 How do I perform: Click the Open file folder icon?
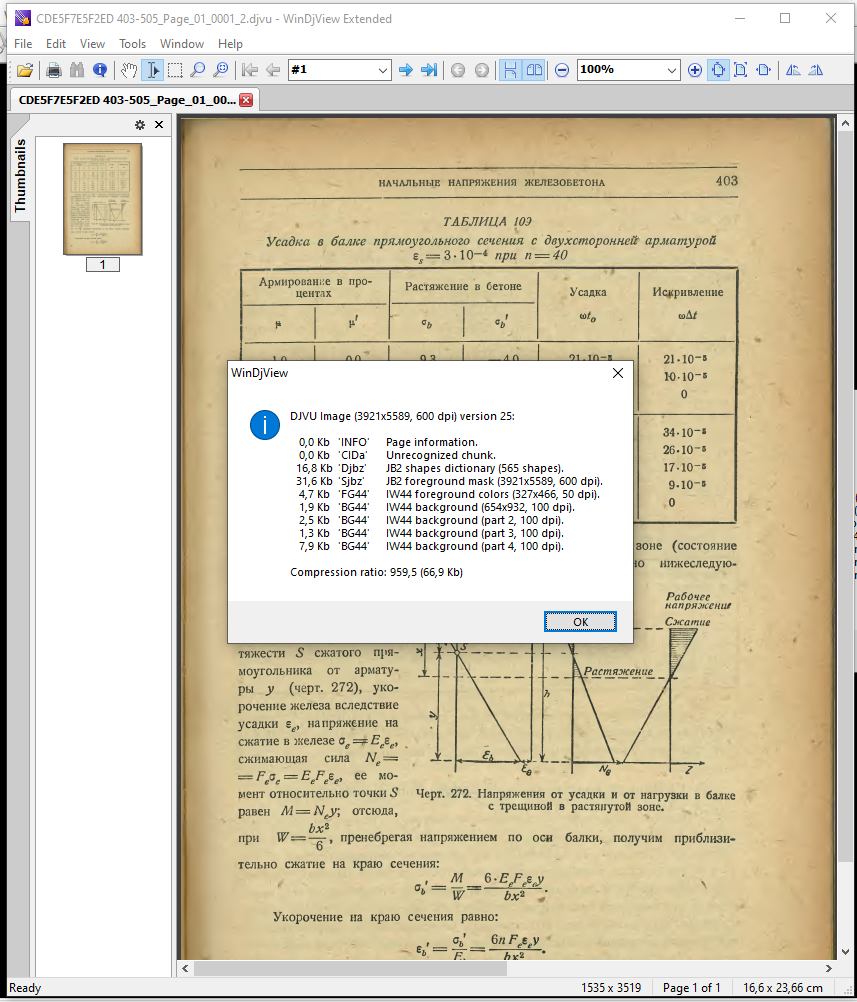(25, 70)
